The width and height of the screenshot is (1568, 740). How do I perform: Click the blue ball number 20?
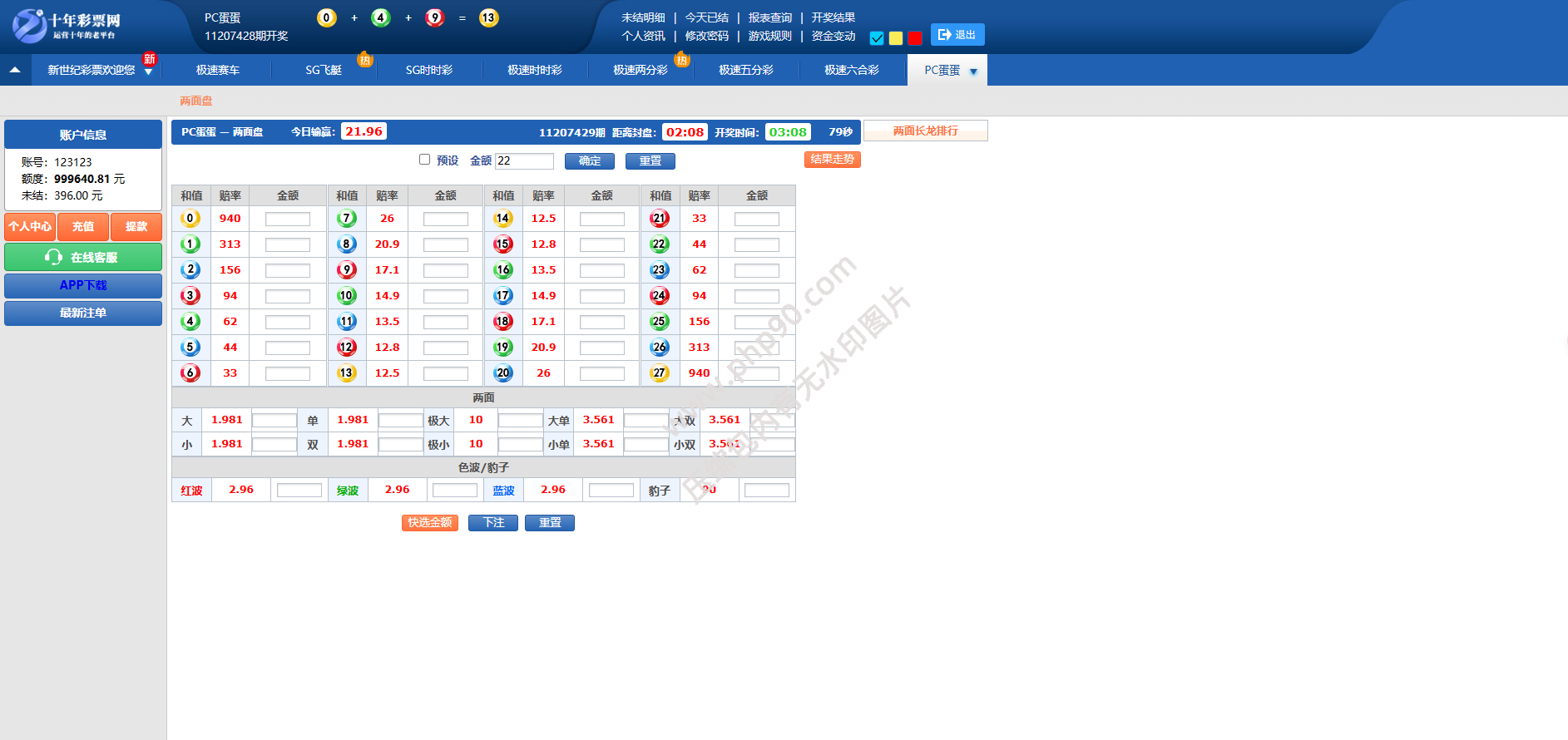502,373
